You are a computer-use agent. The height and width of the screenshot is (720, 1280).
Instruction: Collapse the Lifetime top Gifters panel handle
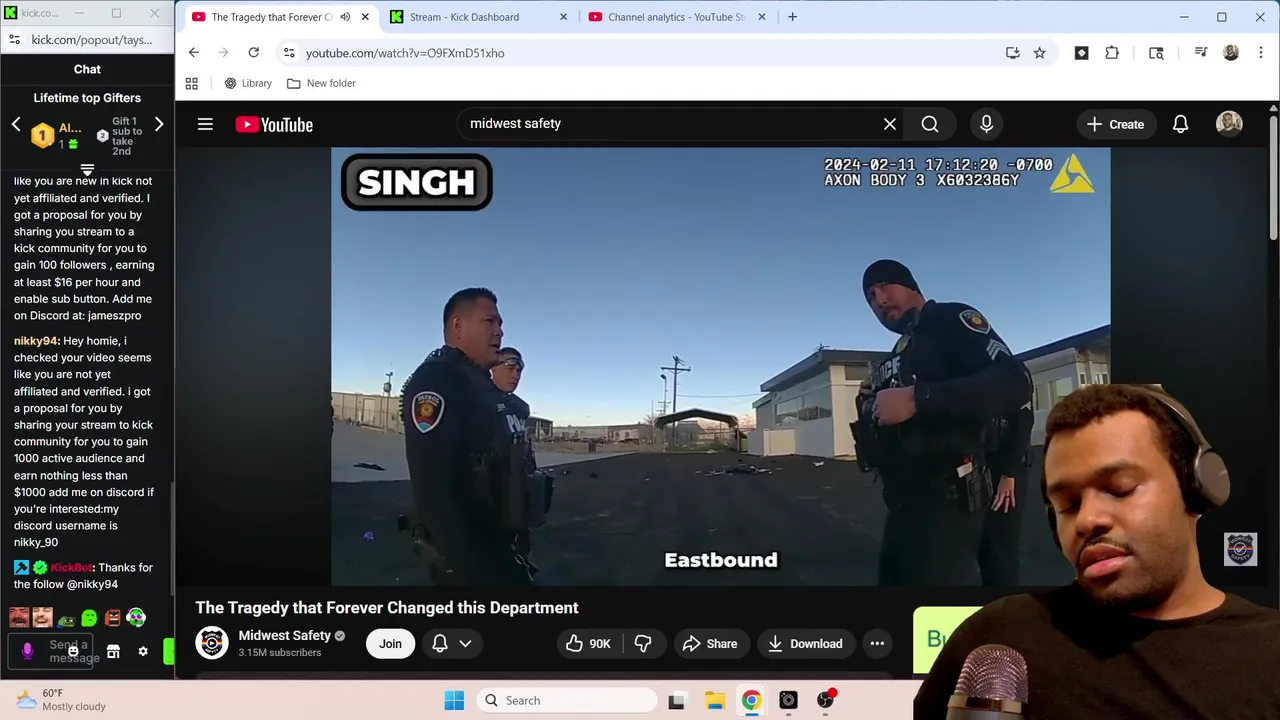point(87,170)
